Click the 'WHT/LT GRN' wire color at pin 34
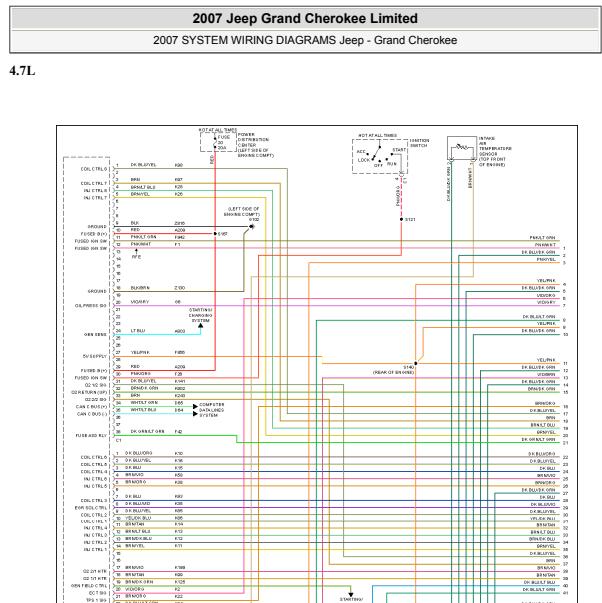The height and width of the screenshot is (603, 602). [x=144, y=403]
